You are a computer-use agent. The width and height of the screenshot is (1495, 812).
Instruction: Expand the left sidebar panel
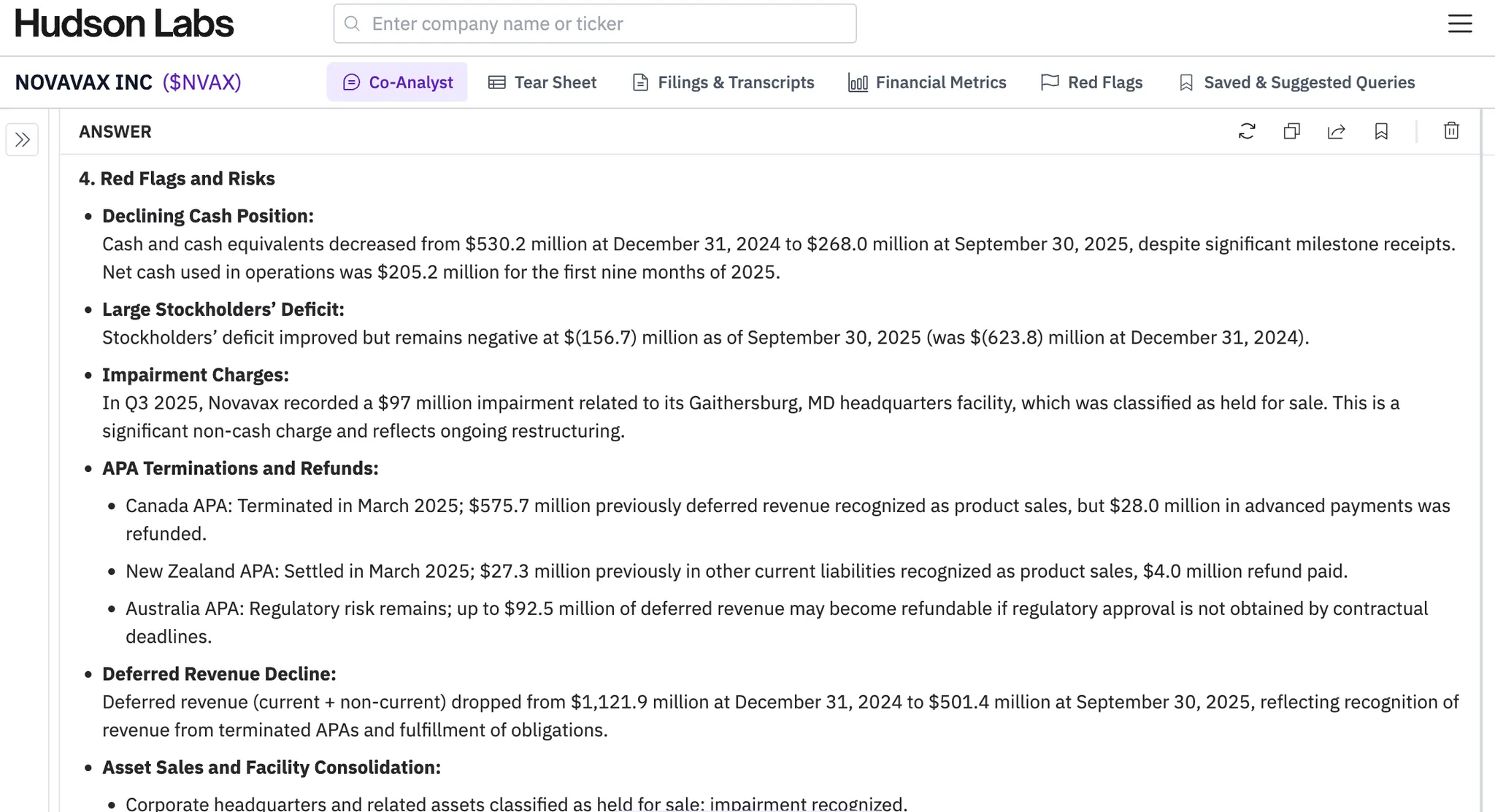22,139
